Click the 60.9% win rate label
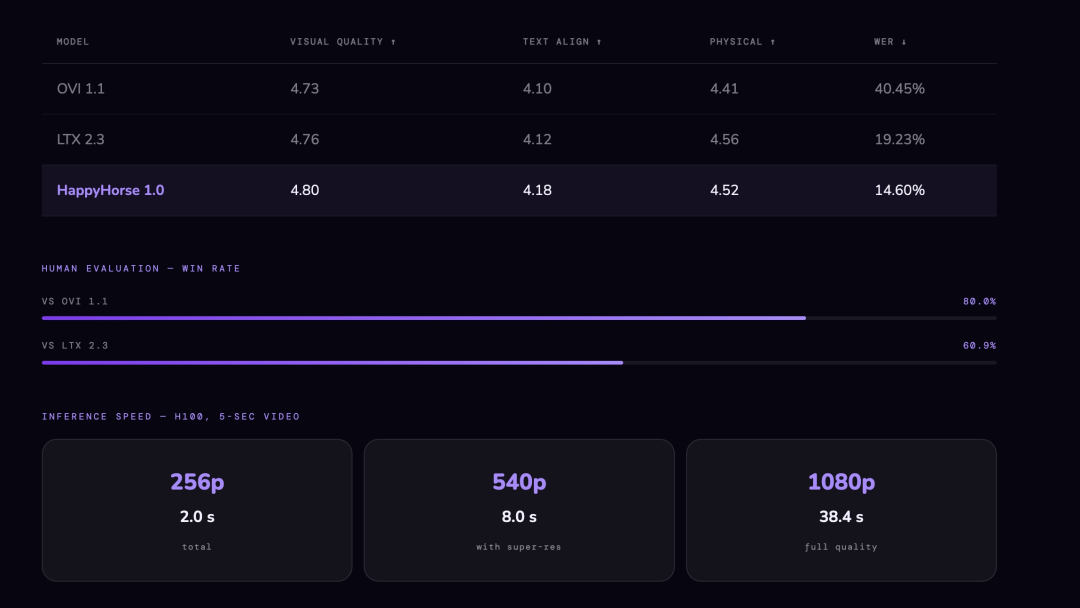Viewport: 1080px width, 608px height. pyautogui.click(x=979, y=346)
